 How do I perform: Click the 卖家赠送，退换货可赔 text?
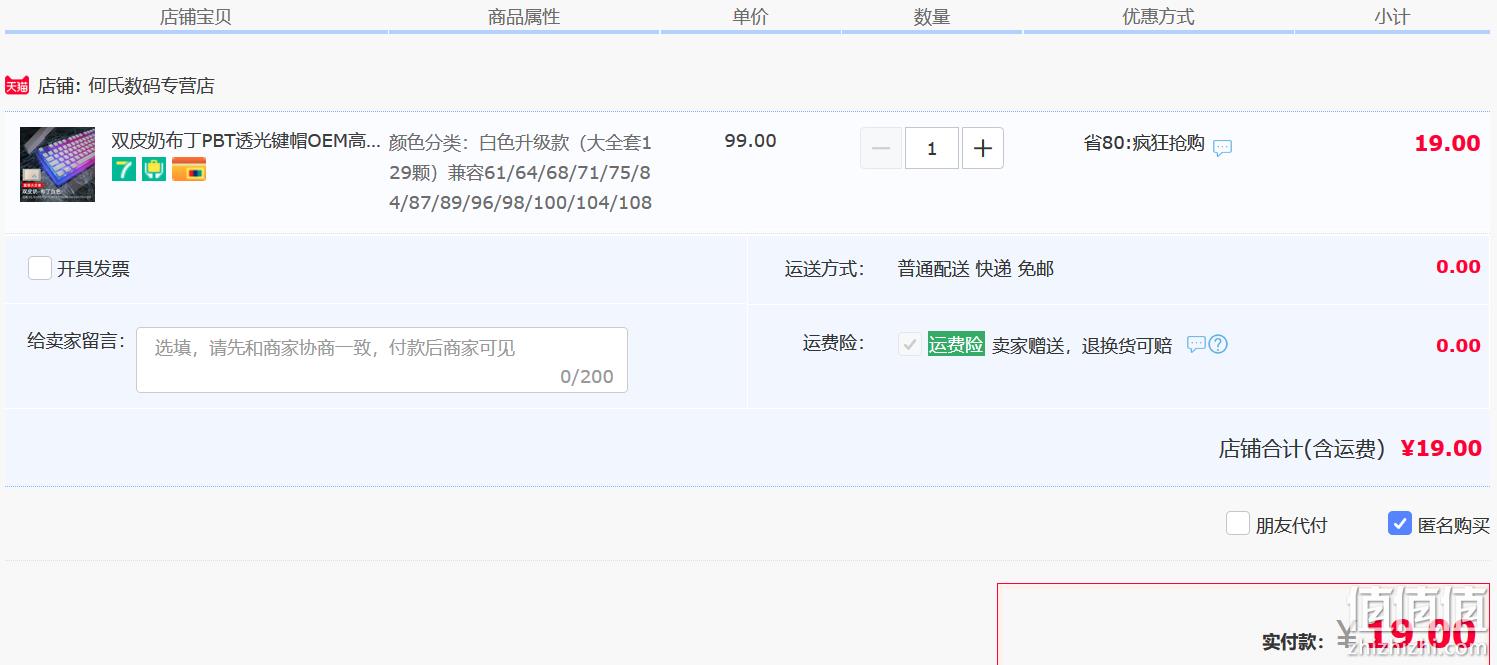click(1082, 346)
